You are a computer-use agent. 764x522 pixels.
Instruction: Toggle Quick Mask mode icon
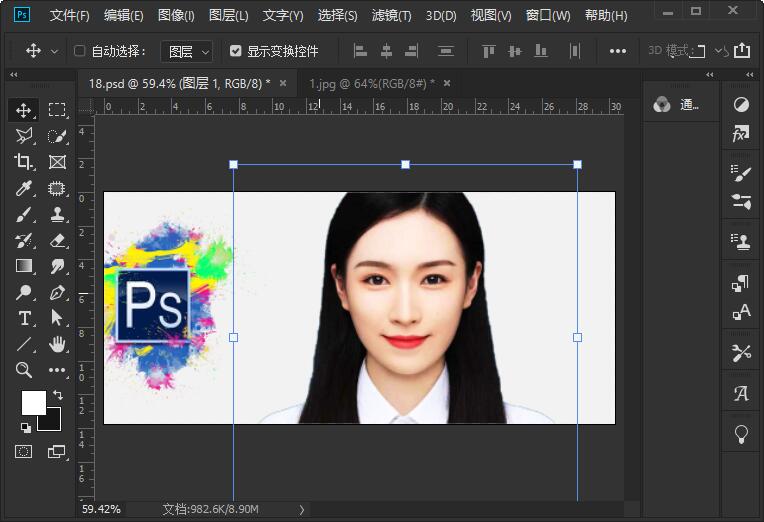pos(23,452)
